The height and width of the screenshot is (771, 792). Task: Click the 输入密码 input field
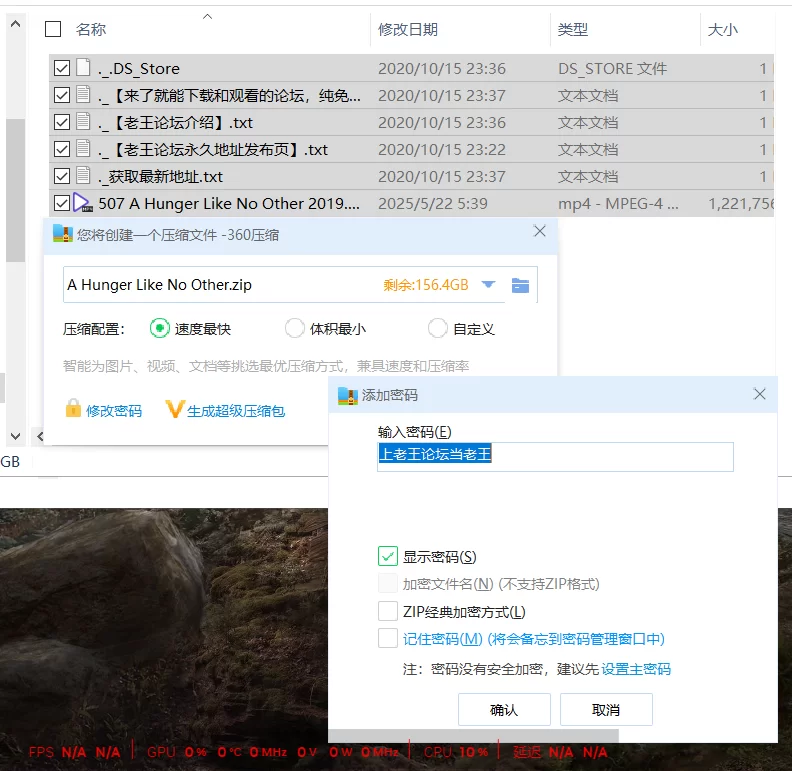[x=555, y=457]
